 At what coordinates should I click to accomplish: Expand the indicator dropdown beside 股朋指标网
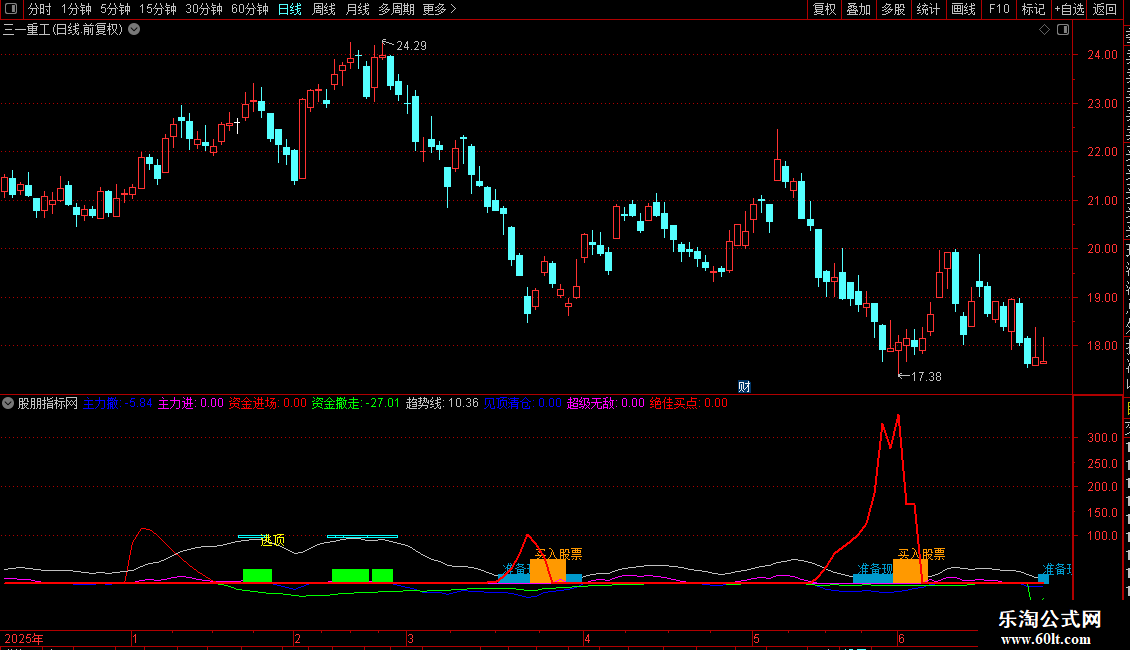pyautogui.click(x=8, y=403)
